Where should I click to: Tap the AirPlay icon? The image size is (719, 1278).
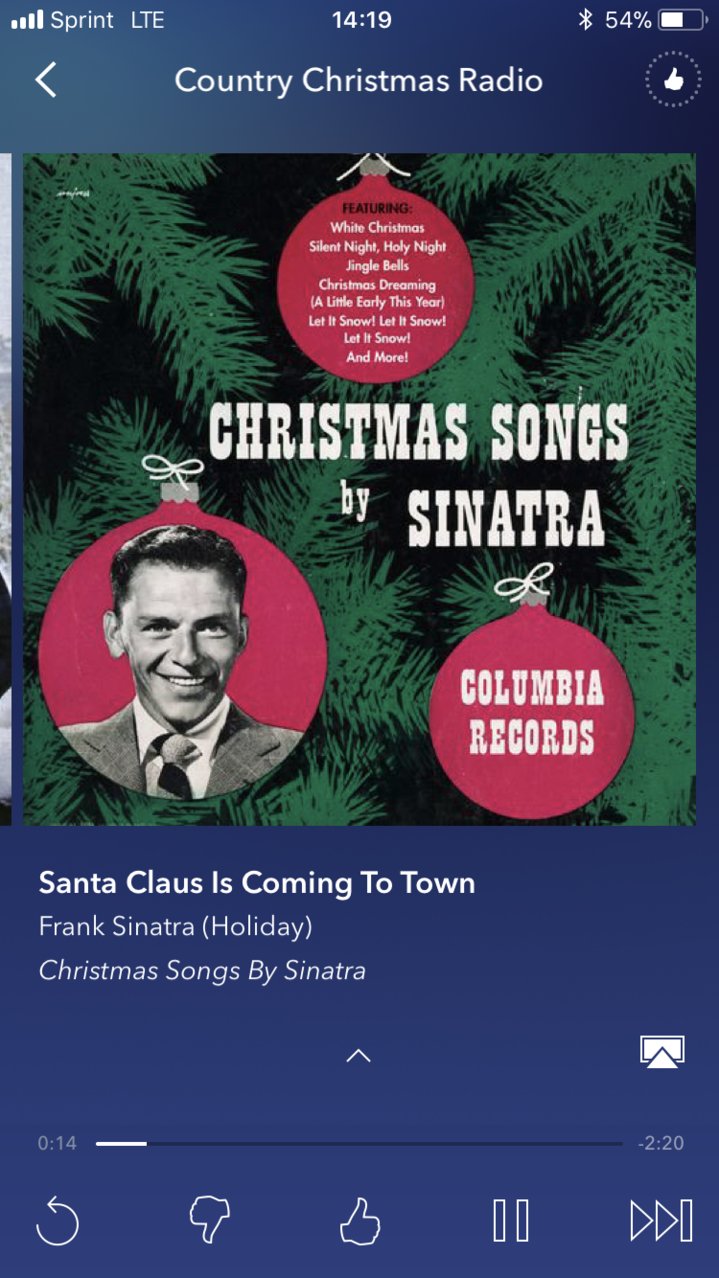[662, 1052]
